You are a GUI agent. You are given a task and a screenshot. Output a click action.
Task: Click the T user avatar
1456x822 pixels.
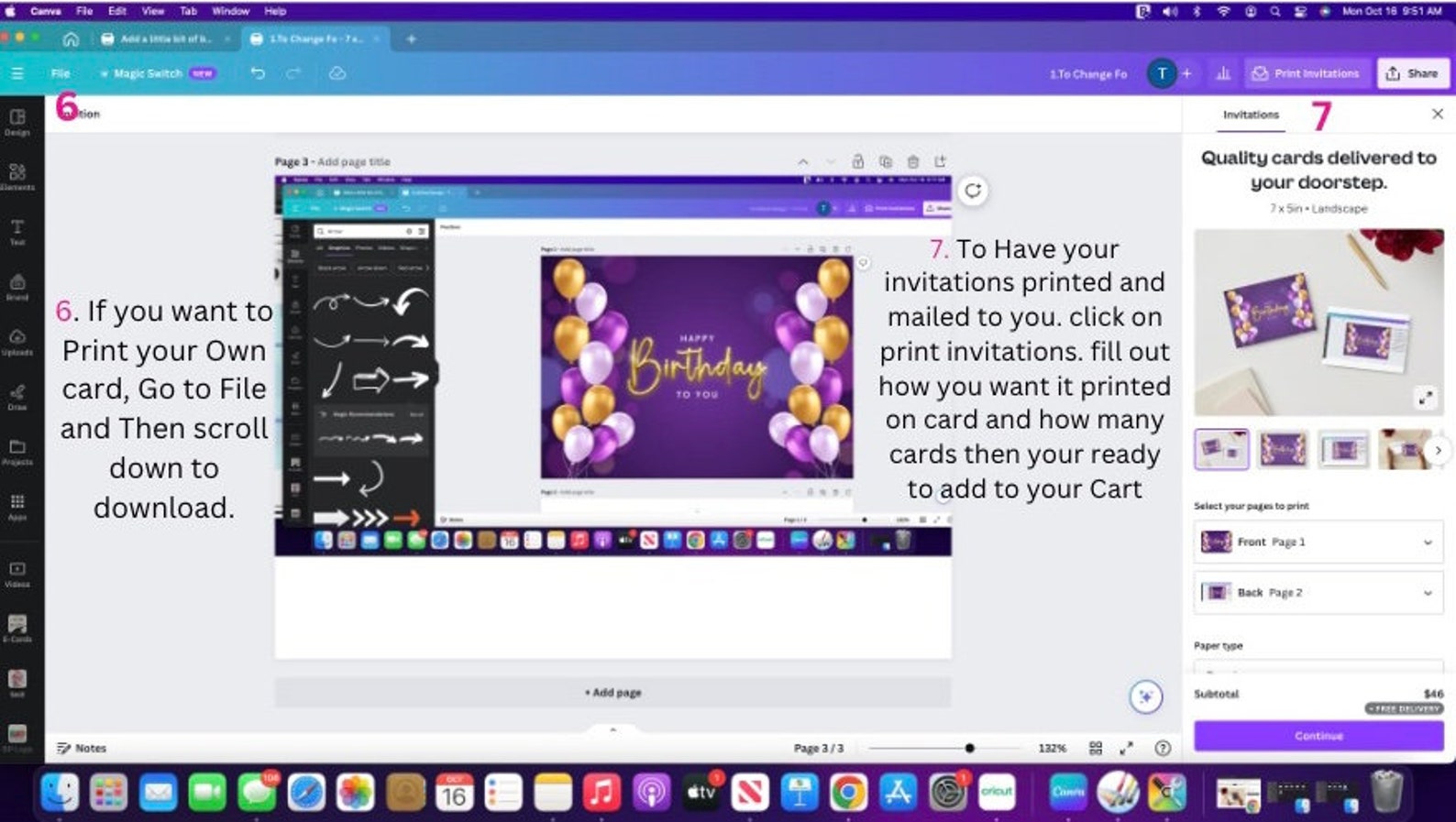click(1162, 73)
